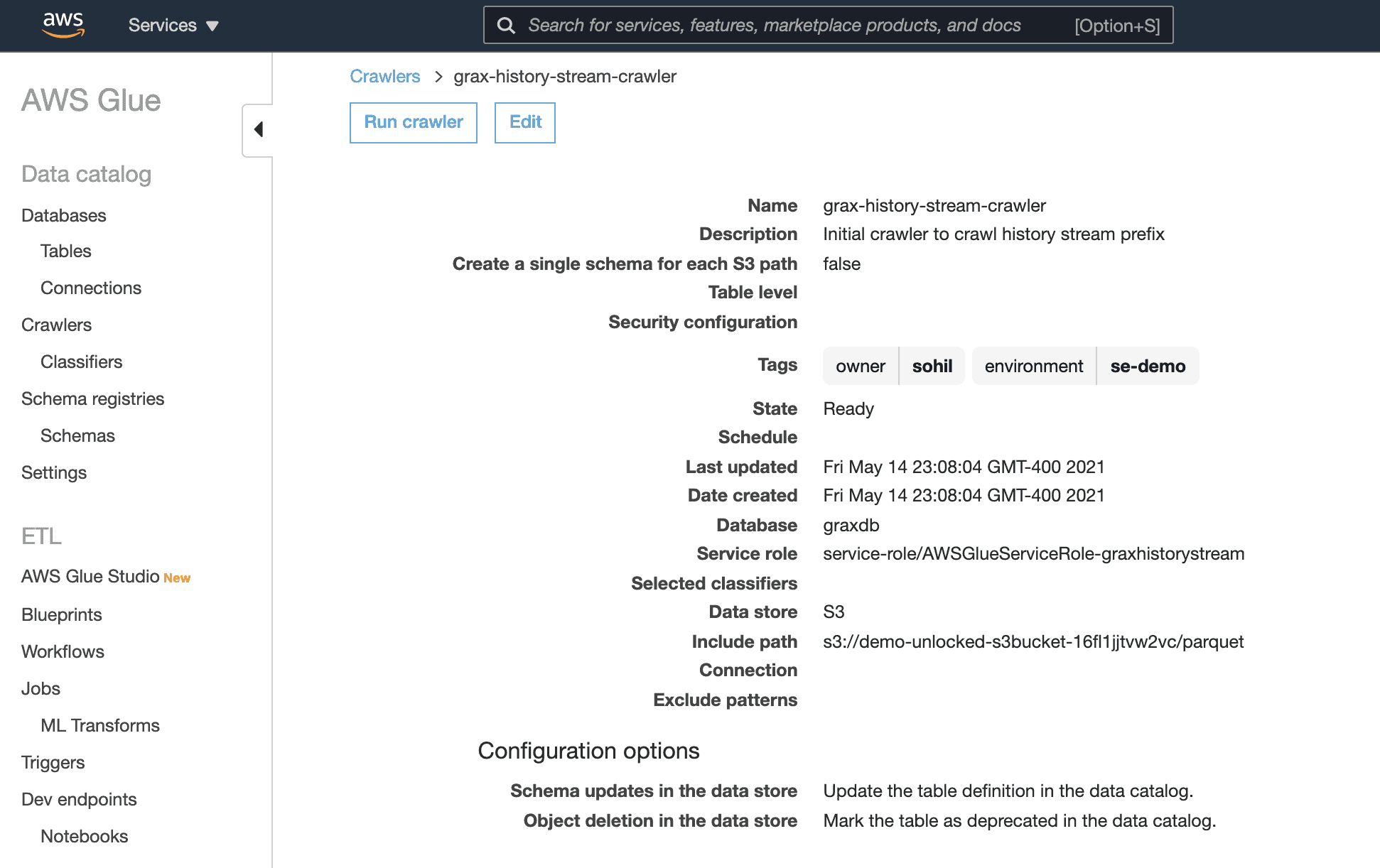This screenshot has width=1380, height=868.
Task: Click the Run crawler button
Action: (x=414, y=122)
